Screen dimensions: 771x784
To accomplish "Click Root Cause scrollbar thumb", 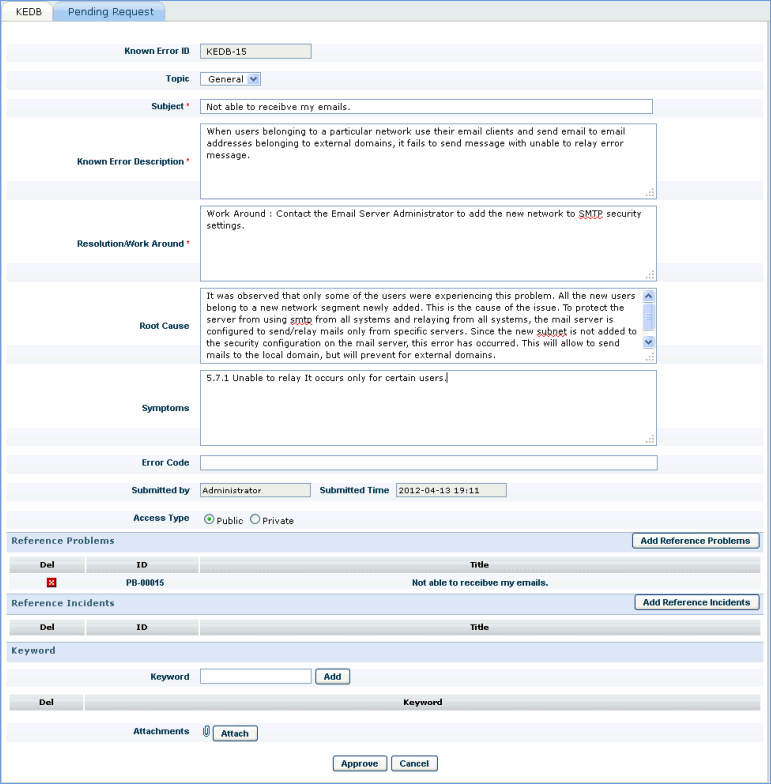I will [648, 317].
